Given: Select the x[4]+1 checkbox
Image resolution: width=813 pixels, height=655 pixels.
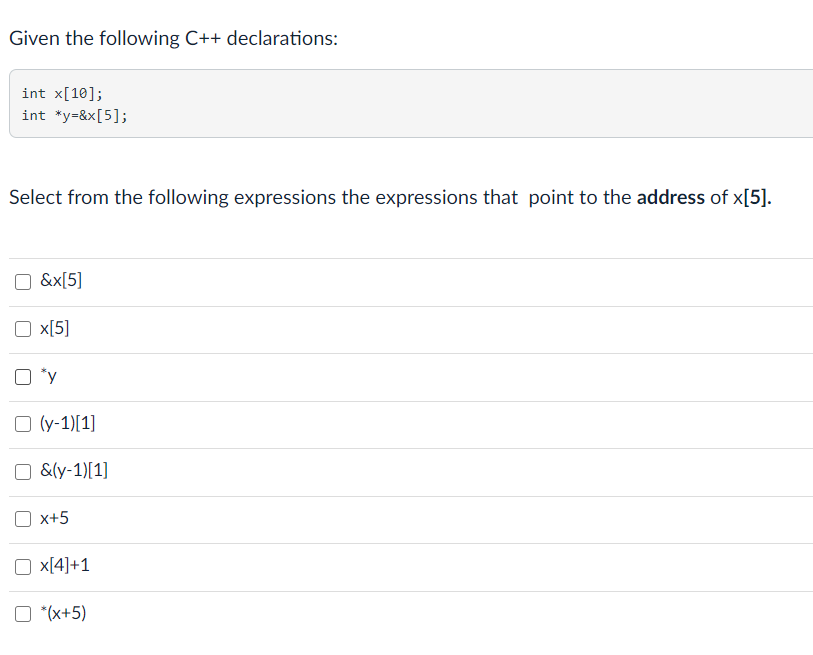Looking at the screenshot, I should point(22,566).
